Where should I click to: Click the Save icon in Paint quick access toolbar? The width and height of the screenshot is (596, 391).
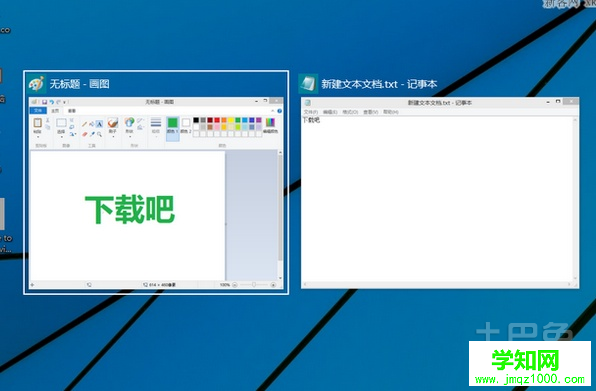click(x=44, y=102)
